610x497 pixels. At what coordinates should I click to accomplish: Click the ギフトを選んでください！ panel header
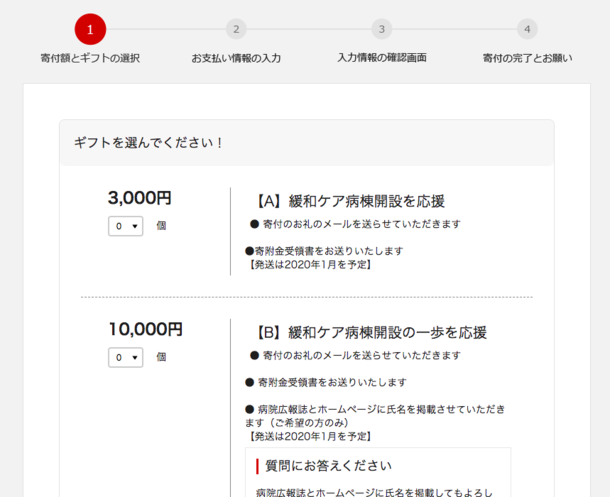click(x=150, y=143)
